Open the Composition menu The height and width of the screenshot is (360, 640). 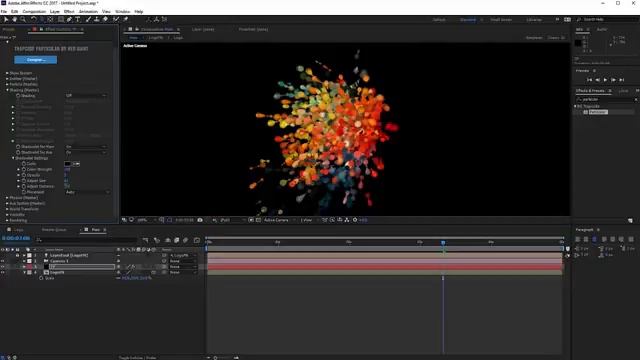pos(34,11)
